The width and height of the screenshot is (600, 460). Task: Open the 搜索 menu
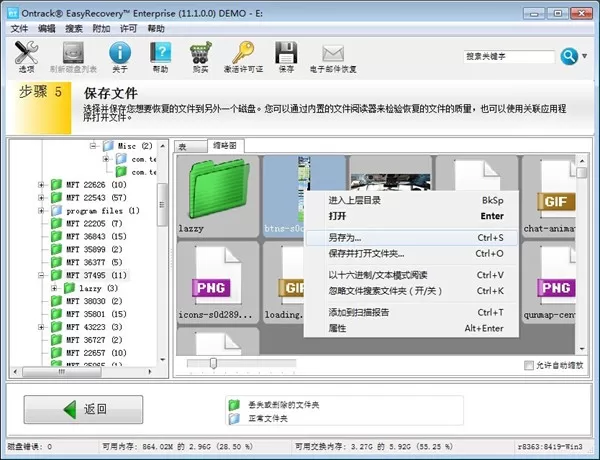click(x=74, y=29)
